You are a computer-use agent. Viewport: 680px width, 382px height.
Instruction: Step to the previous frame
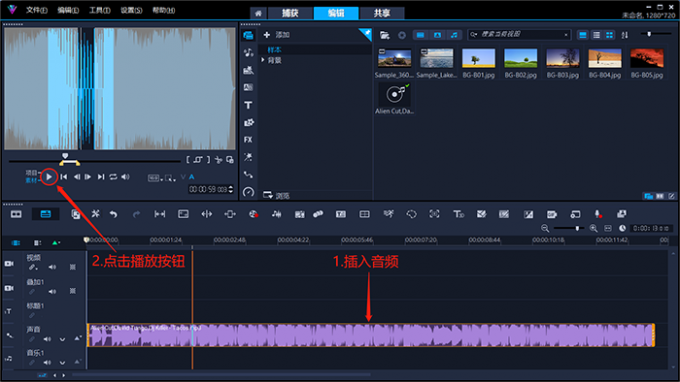(x=77, y=176)
